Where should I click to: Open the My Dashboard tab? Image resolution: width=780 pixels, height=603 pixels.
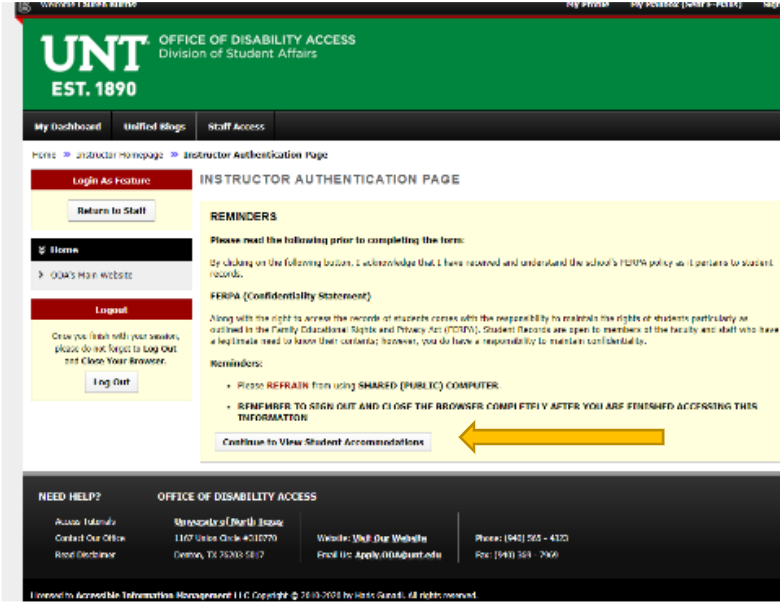point(68,126)
